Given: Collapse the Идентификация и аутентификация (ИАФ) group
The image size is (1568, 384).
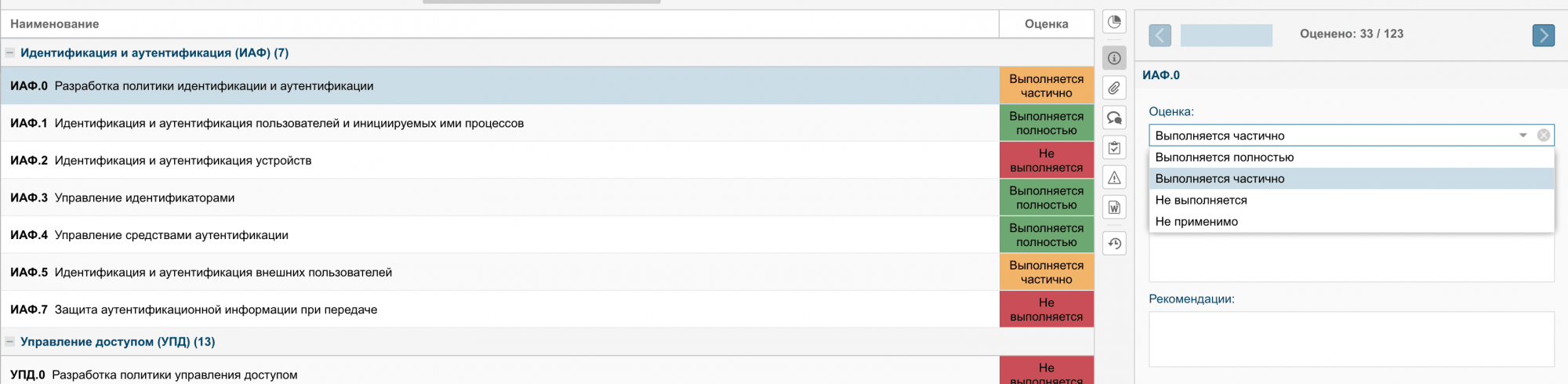Looking at the screenshot, I should pos(10,53).
